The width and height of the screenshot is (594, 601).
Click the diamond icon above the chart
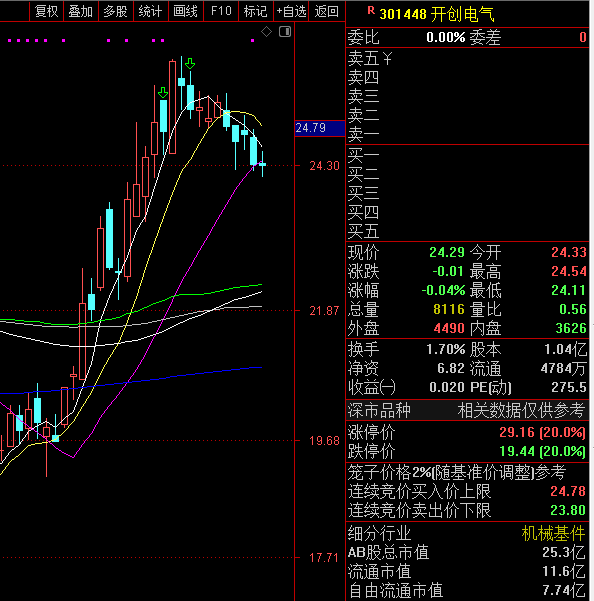(266, 32)
